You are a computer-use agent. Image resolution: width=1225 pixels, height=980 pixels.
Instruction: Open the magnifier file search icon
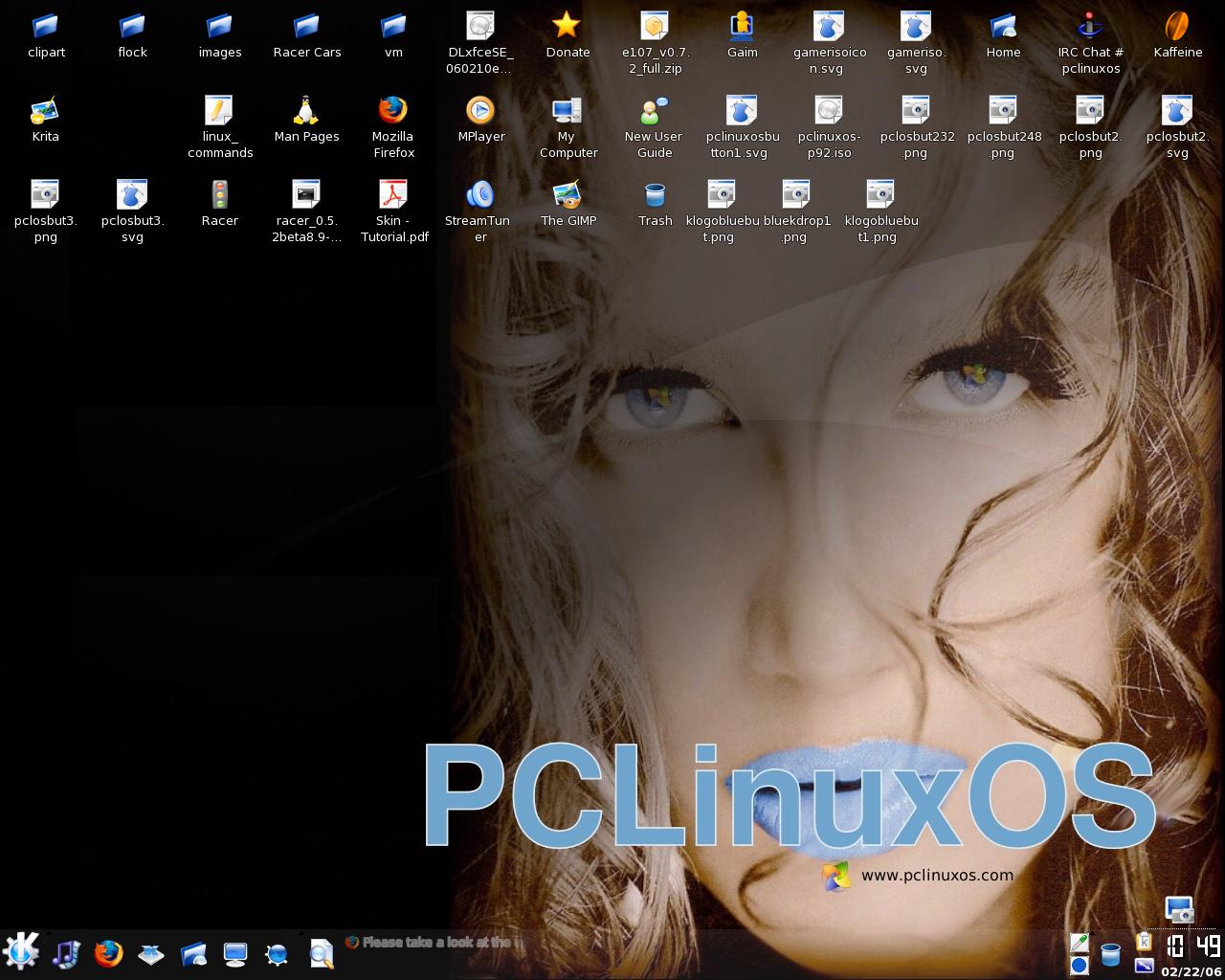pyautogui.click(x=322, y=953)
